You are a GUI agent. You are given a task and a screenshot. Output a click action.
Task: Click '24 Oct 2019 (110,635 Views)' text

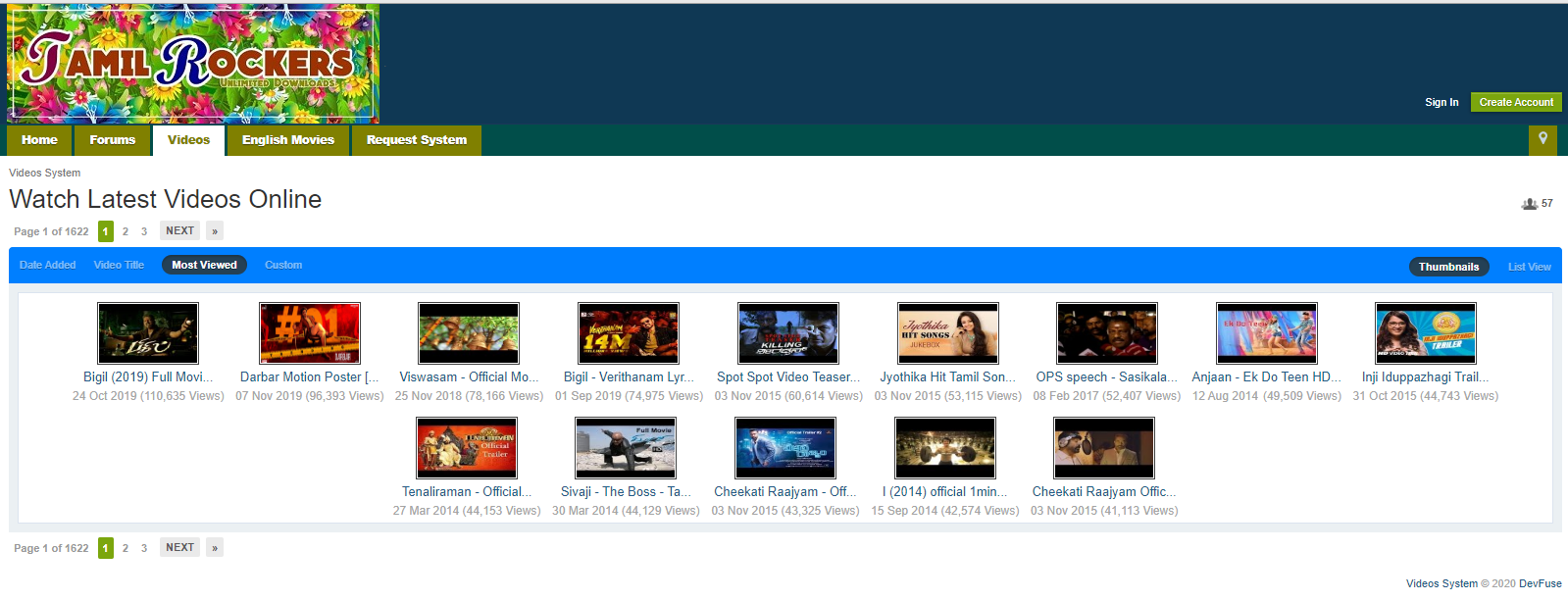148,396
